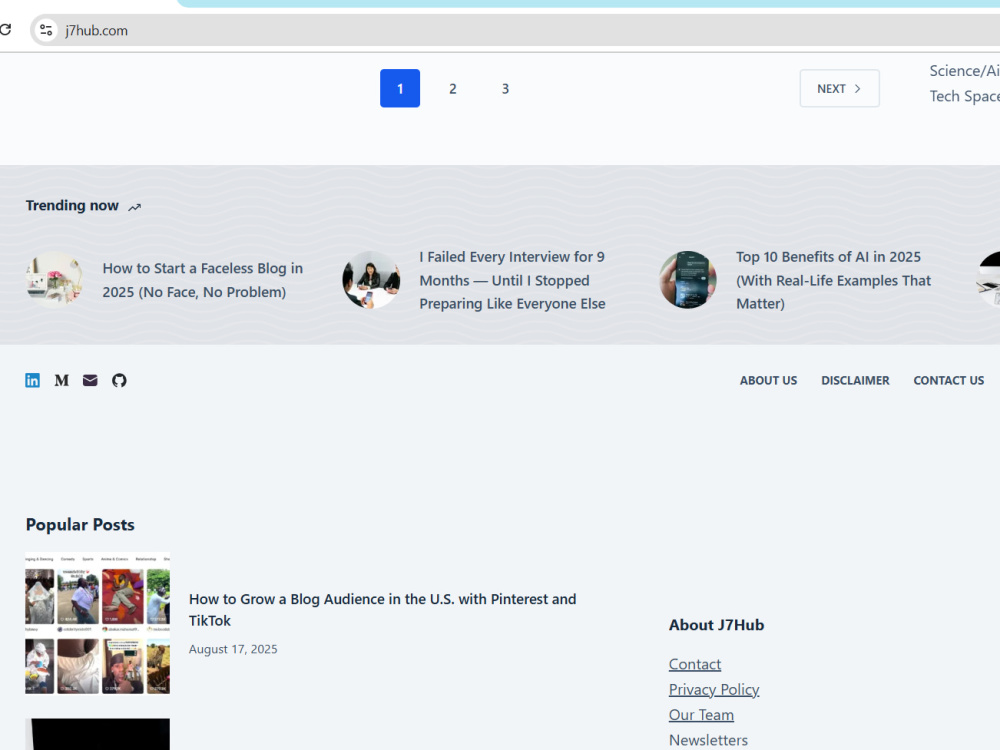Click the August 17, 2025 date
Image resolution: width=1000 pixels, height=750 pixels.
[233, 649]
